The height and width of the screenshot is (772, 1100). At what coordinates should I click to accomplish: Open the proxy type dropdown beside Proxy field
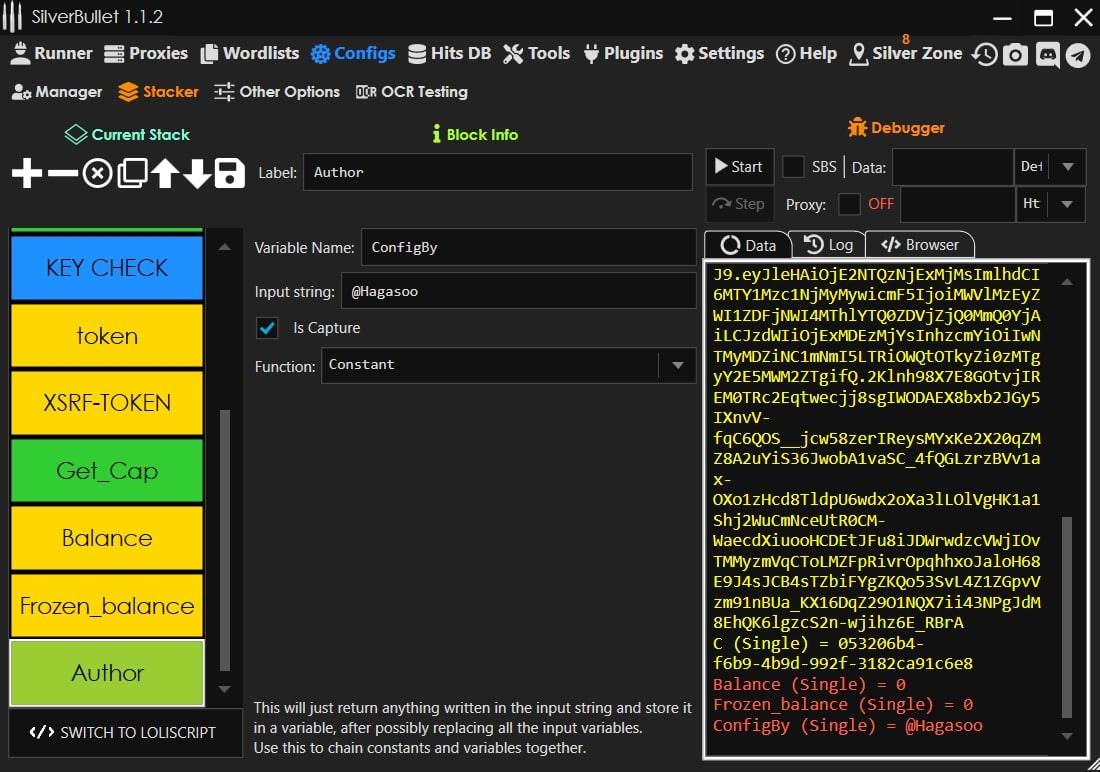coord(1067,204)
